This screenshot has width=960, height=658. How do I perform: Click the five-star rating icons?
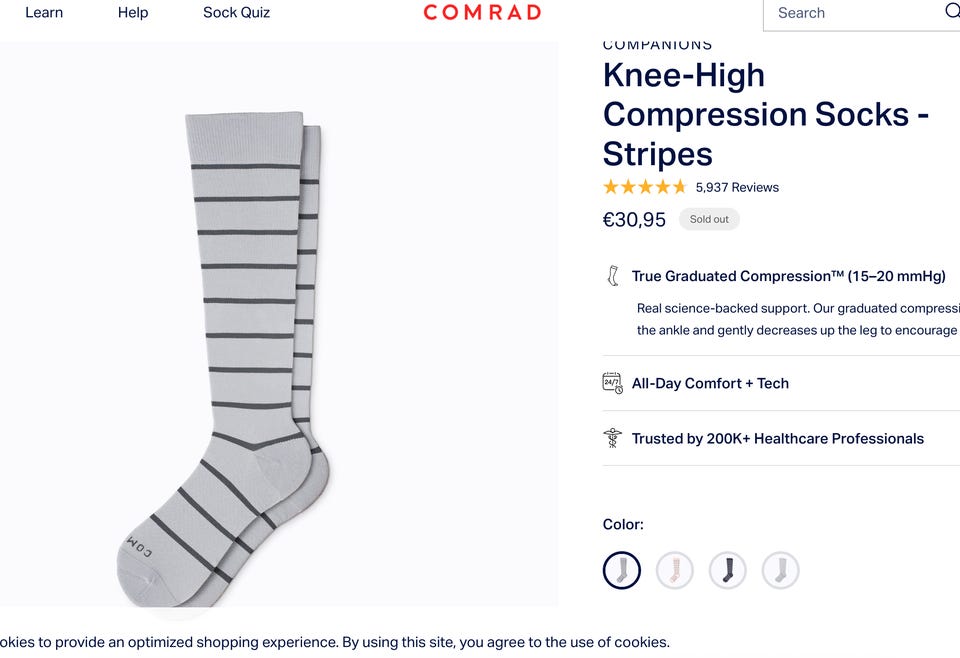pyautogui.click(x=645, y=187)
